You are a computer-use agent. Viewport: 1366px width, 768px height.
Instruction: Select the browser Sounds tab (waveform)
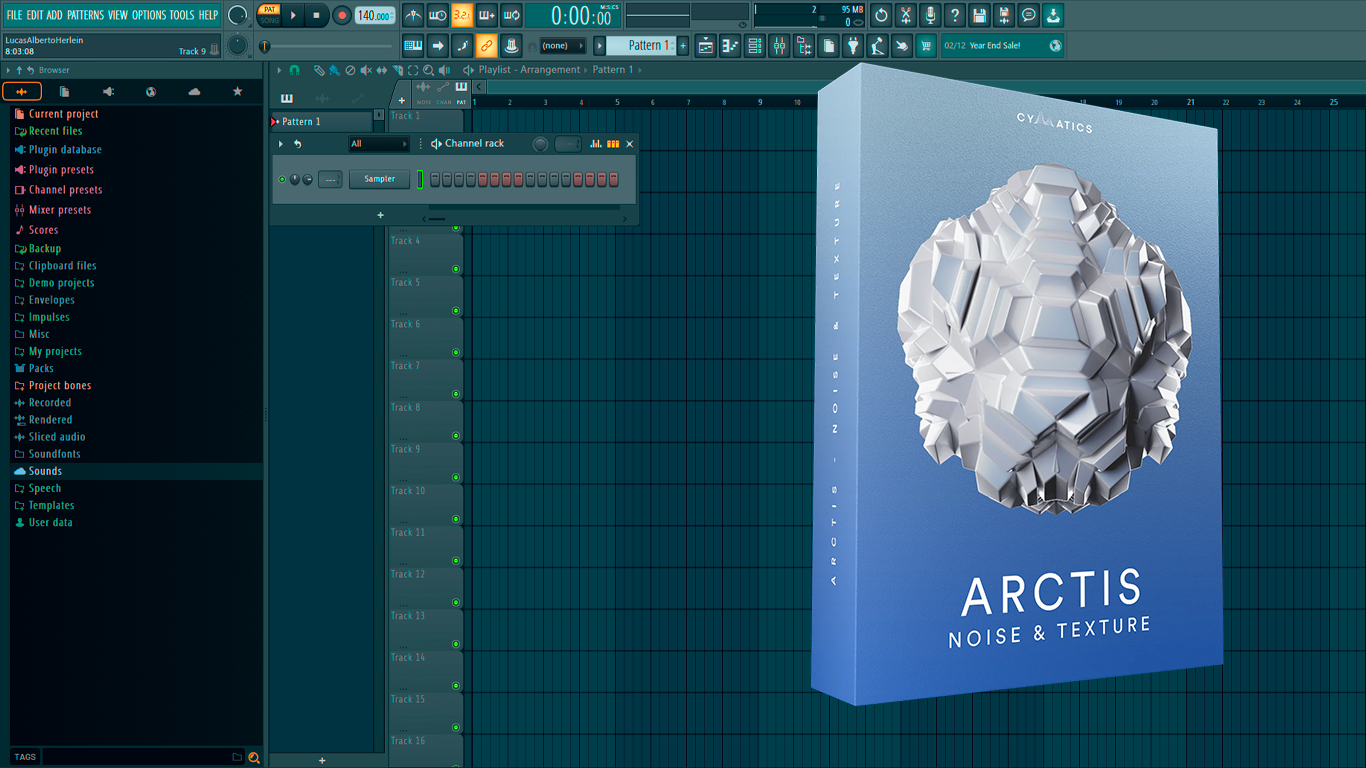[x=22, y=91]
